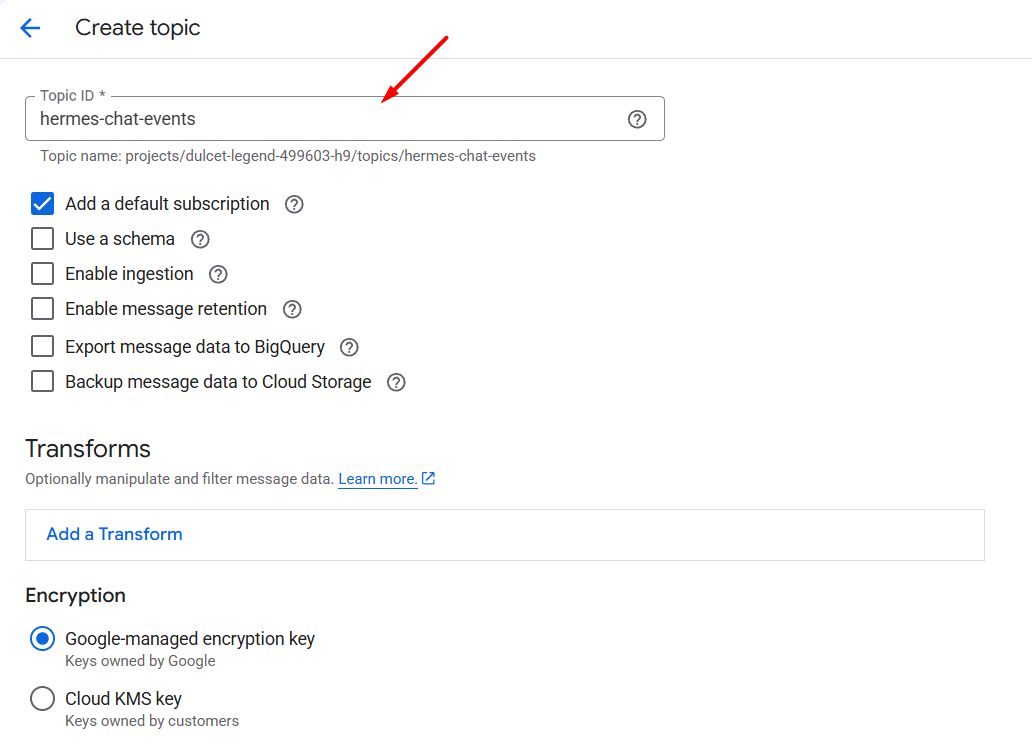Select Google-managed encryption key radio
The height and width of the screenshot is (744, 1032).
43,639
